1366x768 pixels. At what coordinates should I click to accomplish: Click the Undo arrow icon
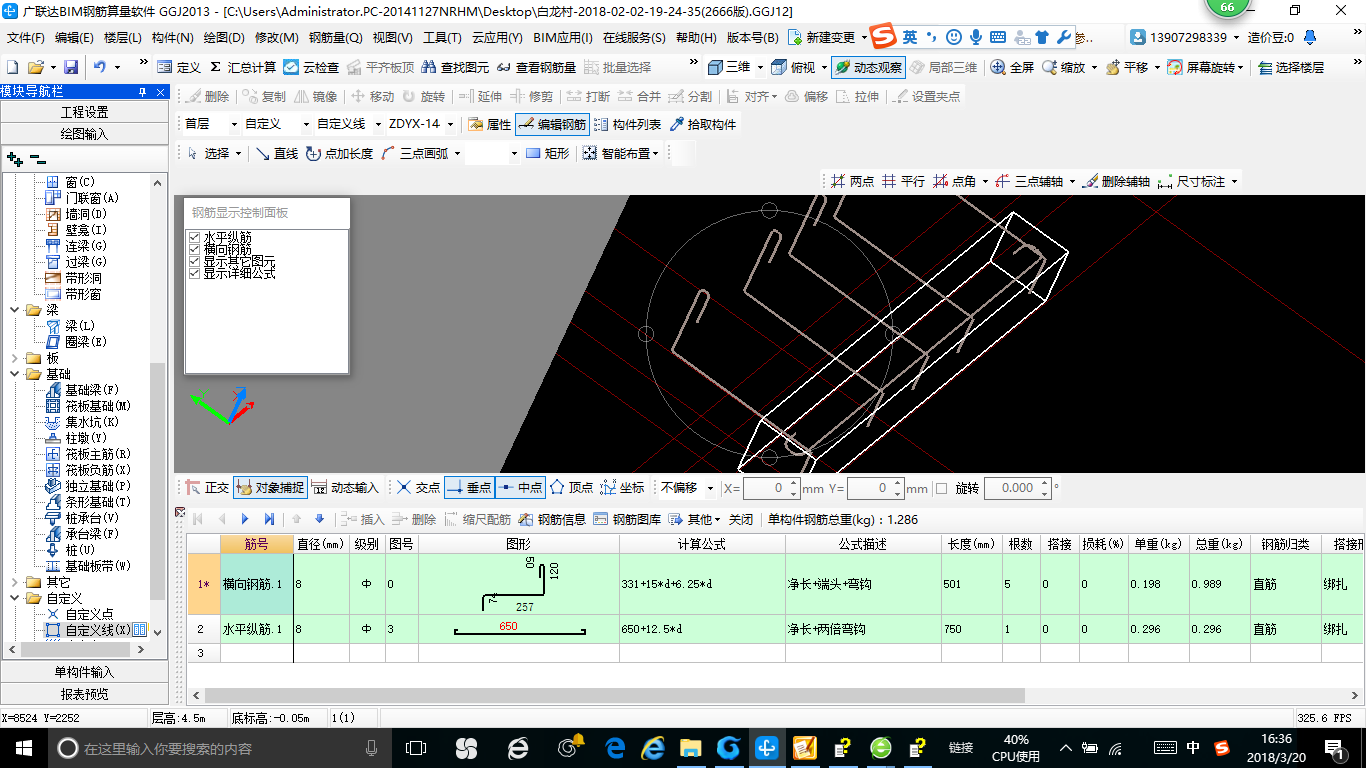[100, 67]
